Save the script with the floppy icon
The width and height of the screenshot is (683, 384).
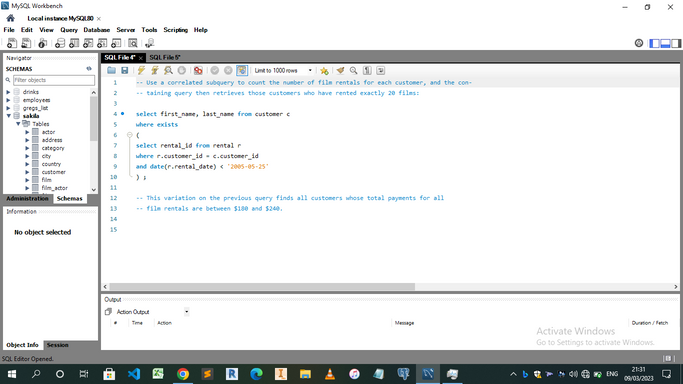point(125,71)
